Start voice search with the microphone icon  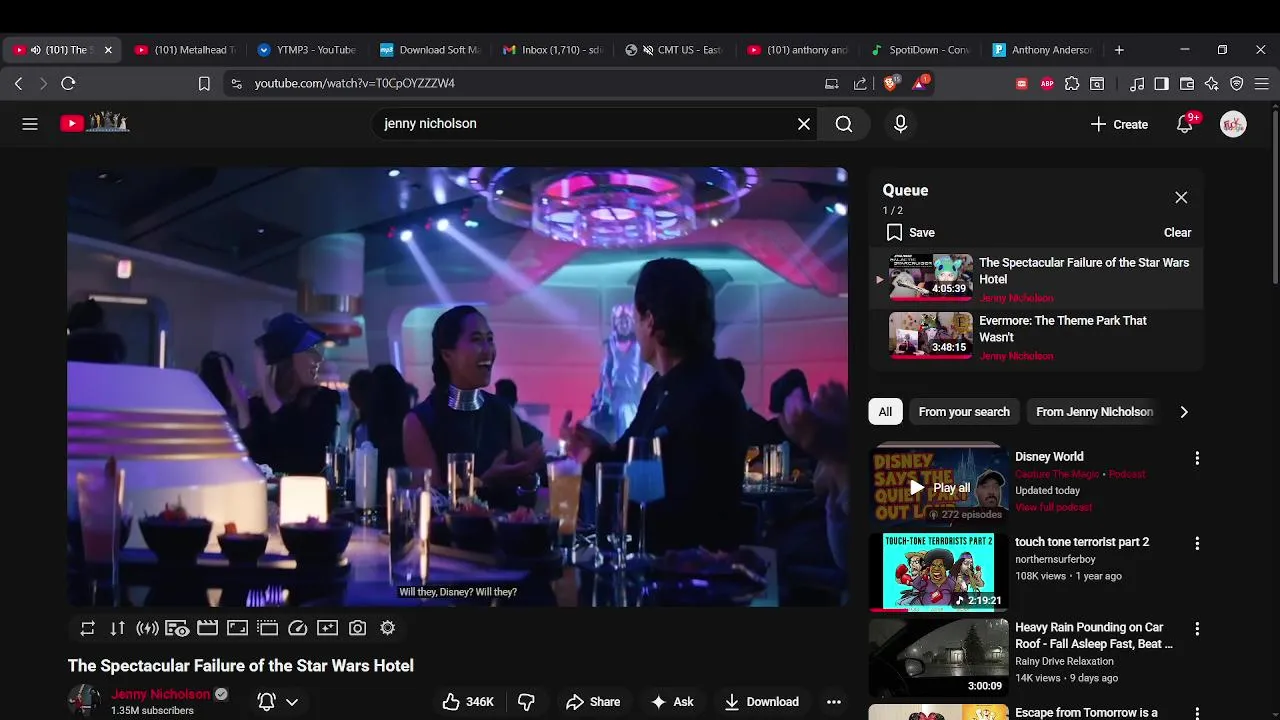[900, 124]
